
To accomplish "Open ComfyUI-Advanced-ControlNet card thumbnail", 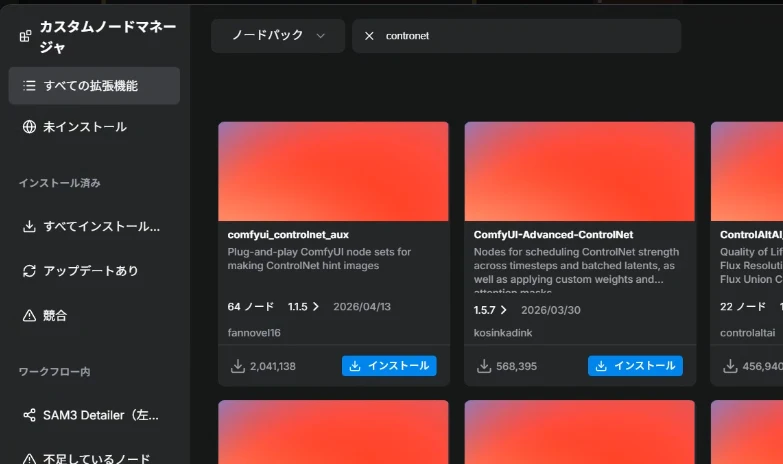I will point(580,171).
